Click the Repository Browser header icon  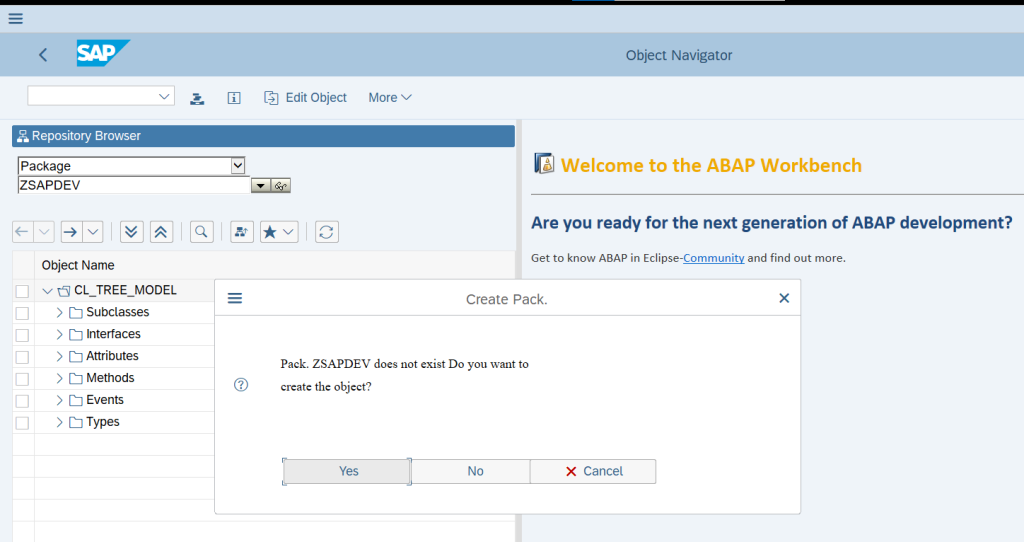(23, 136)
